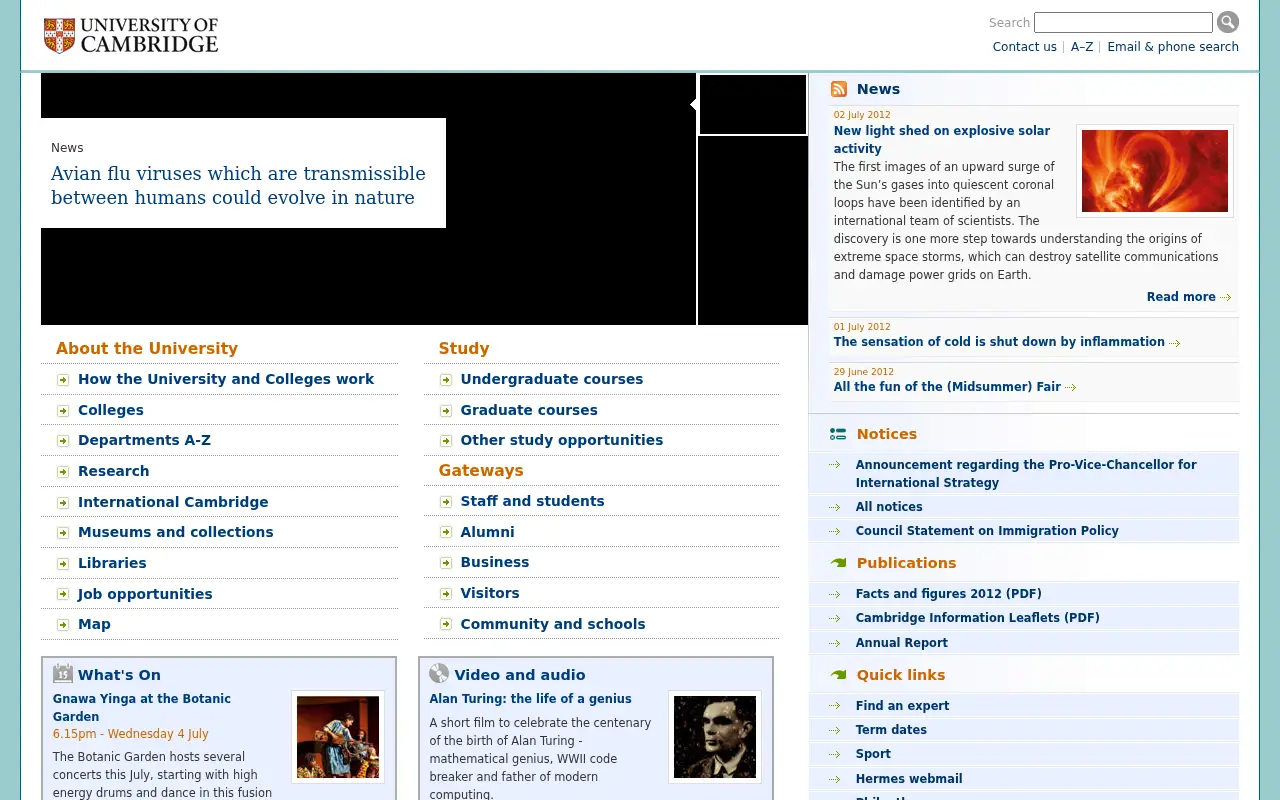Click the arrow icon beside Hermes webmail
Viewport: 1280px width, 800px height.
(834, 779)
